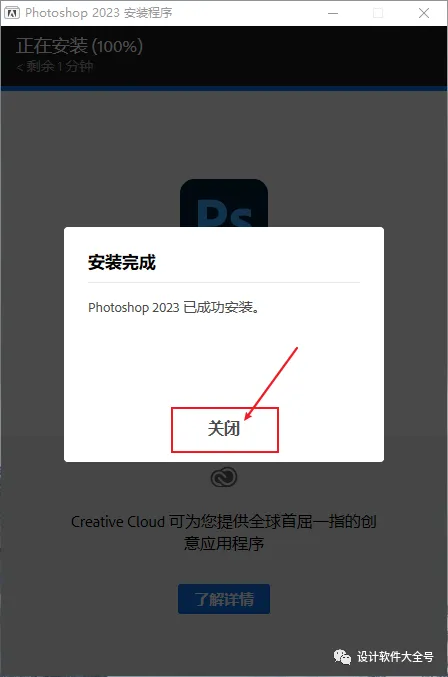448x677 pixels.
Task: Click the WeChat logo in the watermark
Action: point(342,657)
